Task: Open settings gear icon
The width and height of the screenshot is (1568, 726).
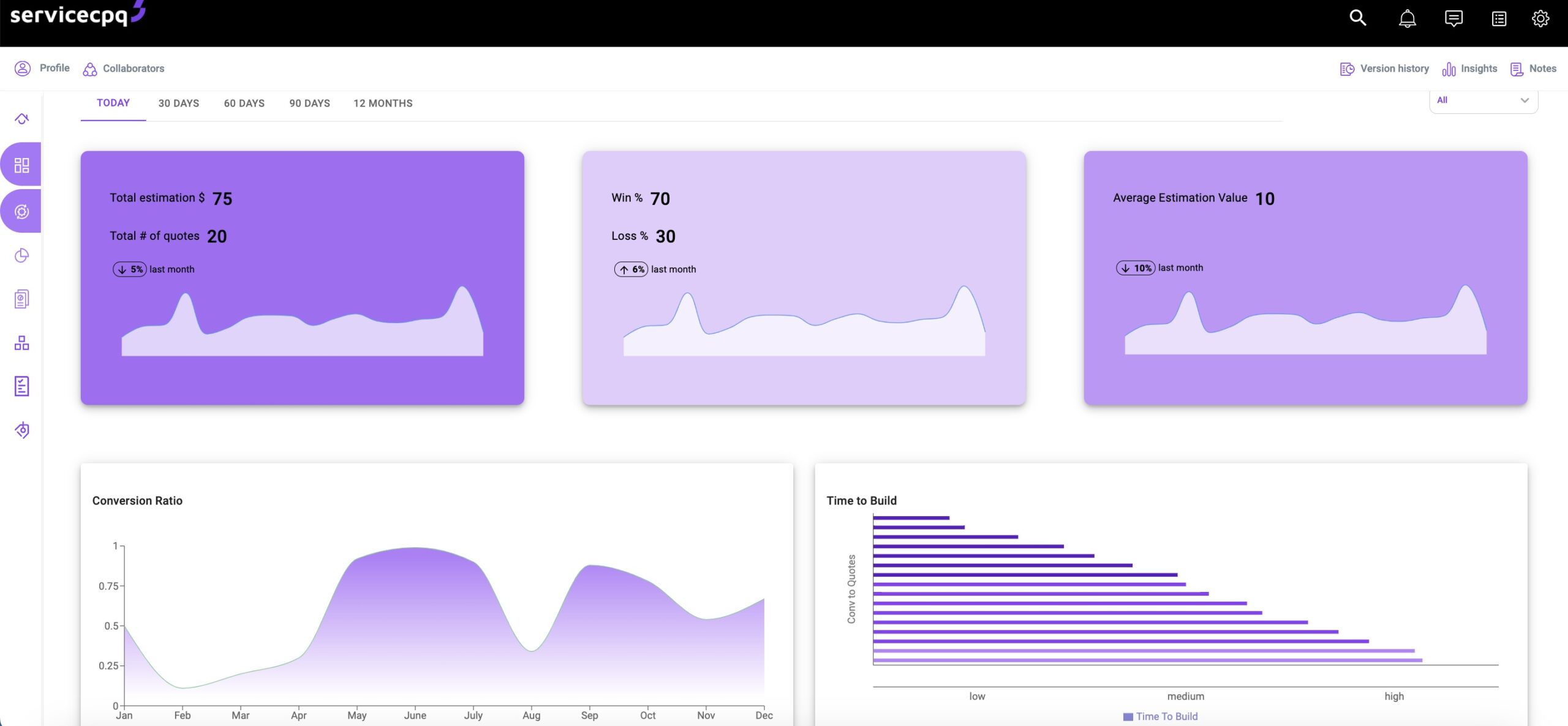Action: (x=1540, y=18)
